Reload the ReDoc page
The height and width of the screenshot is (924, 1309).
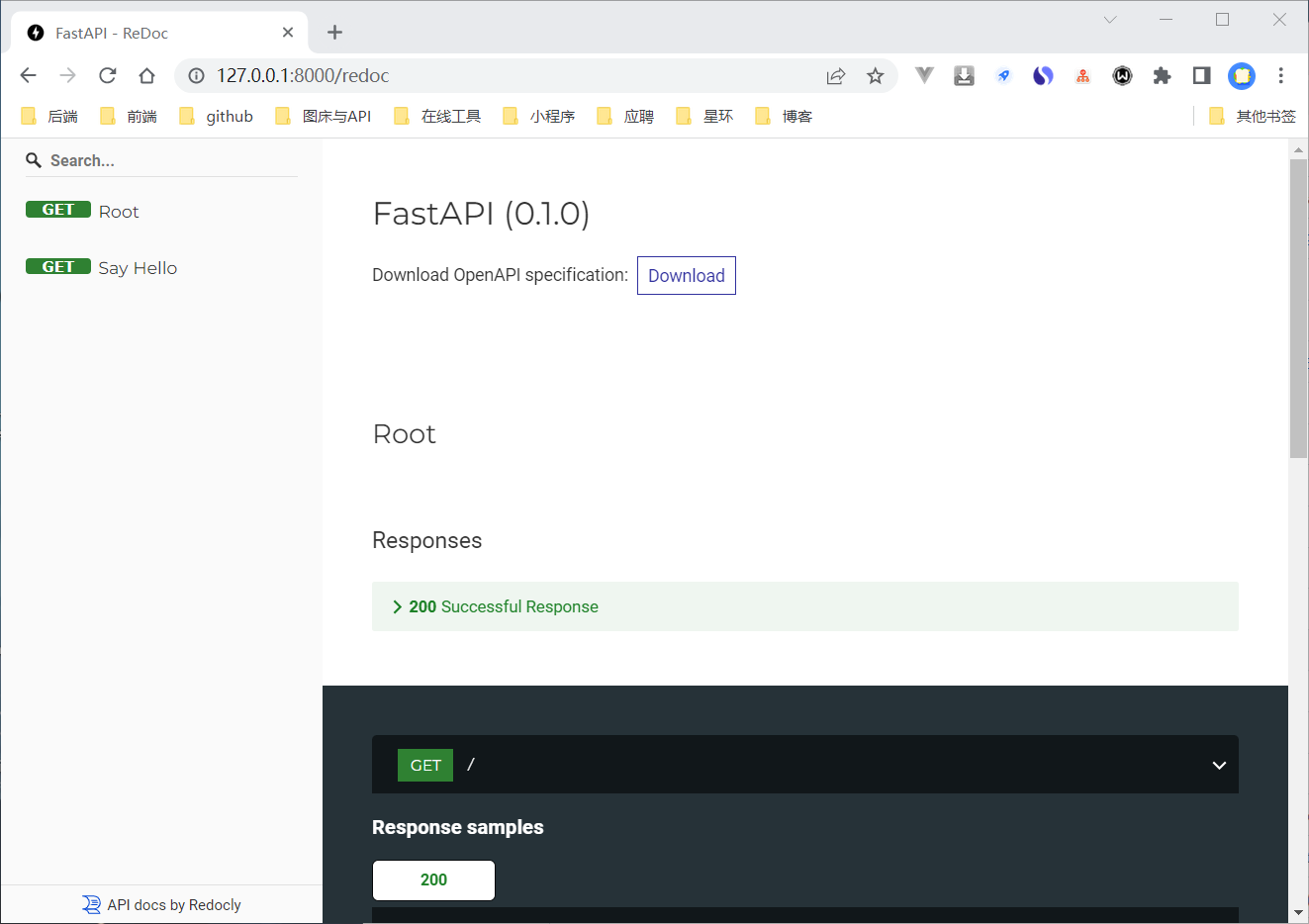click(107, 75)
